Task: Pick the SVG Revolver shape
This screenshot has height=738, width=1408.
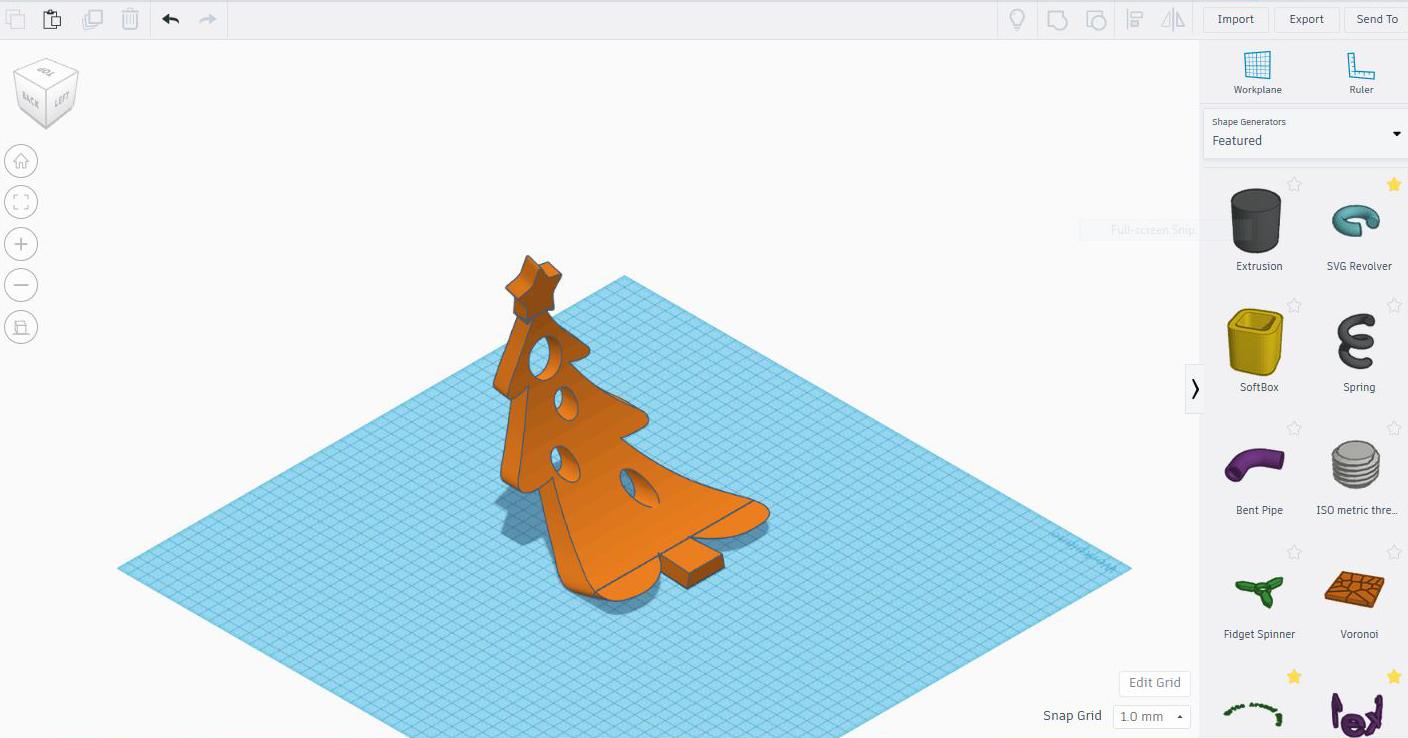Action: (x=1357, y=221)
